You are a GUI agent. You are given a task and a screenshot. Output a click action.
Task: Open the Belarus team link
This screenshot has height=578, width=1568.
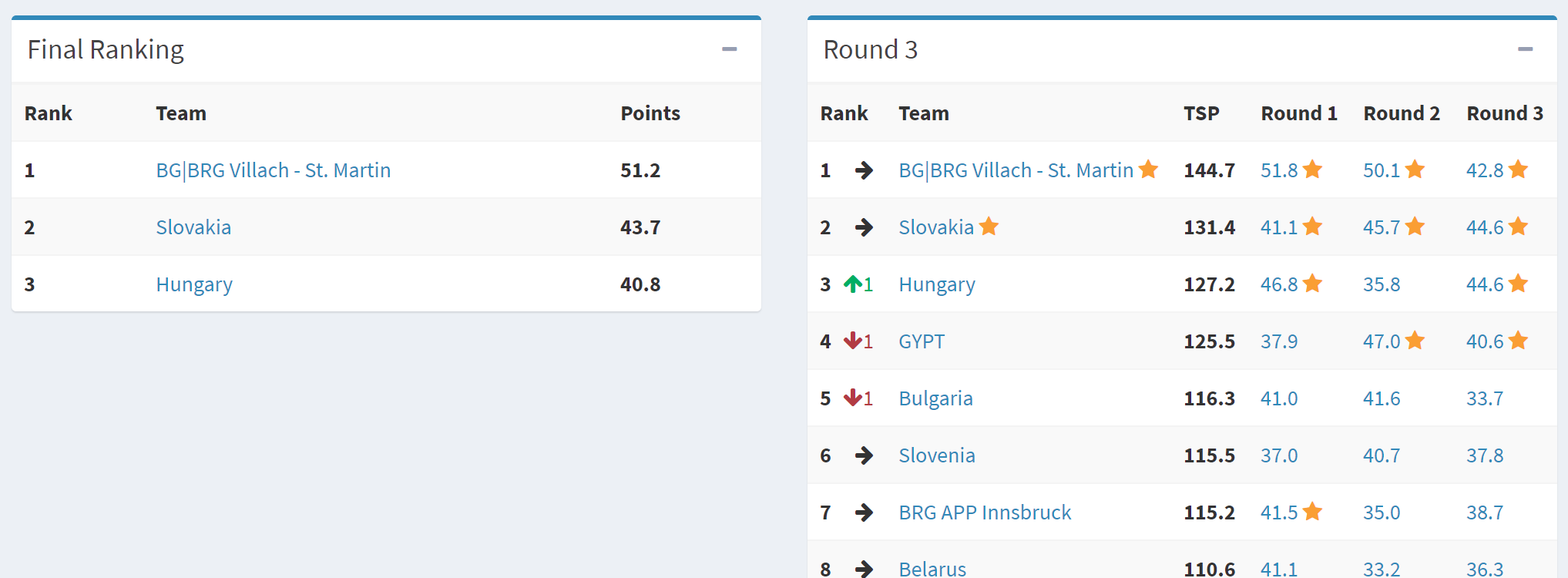pos(932,569)
